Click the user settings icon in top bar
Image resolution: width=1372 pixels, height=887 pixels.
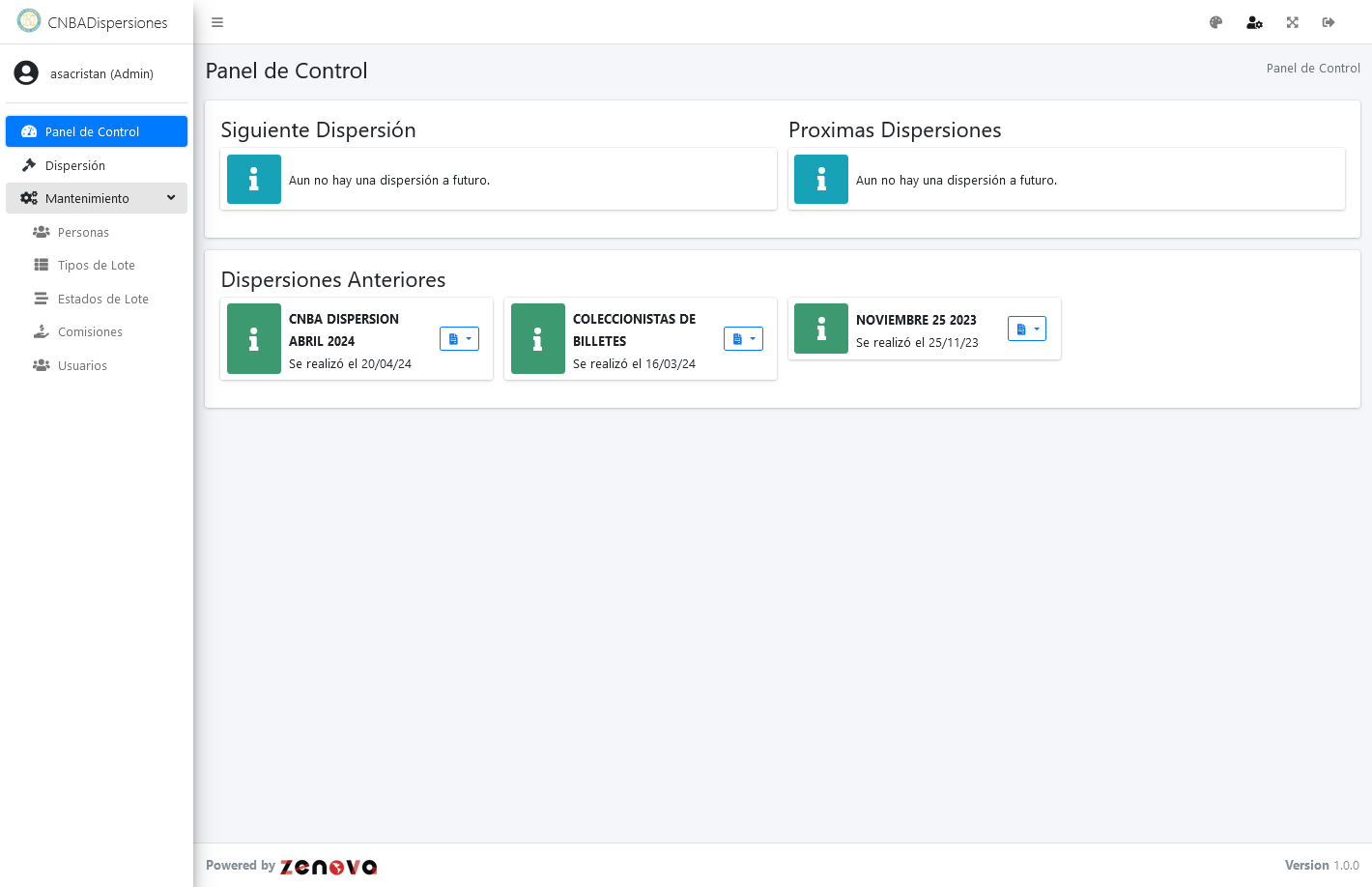1254,22
